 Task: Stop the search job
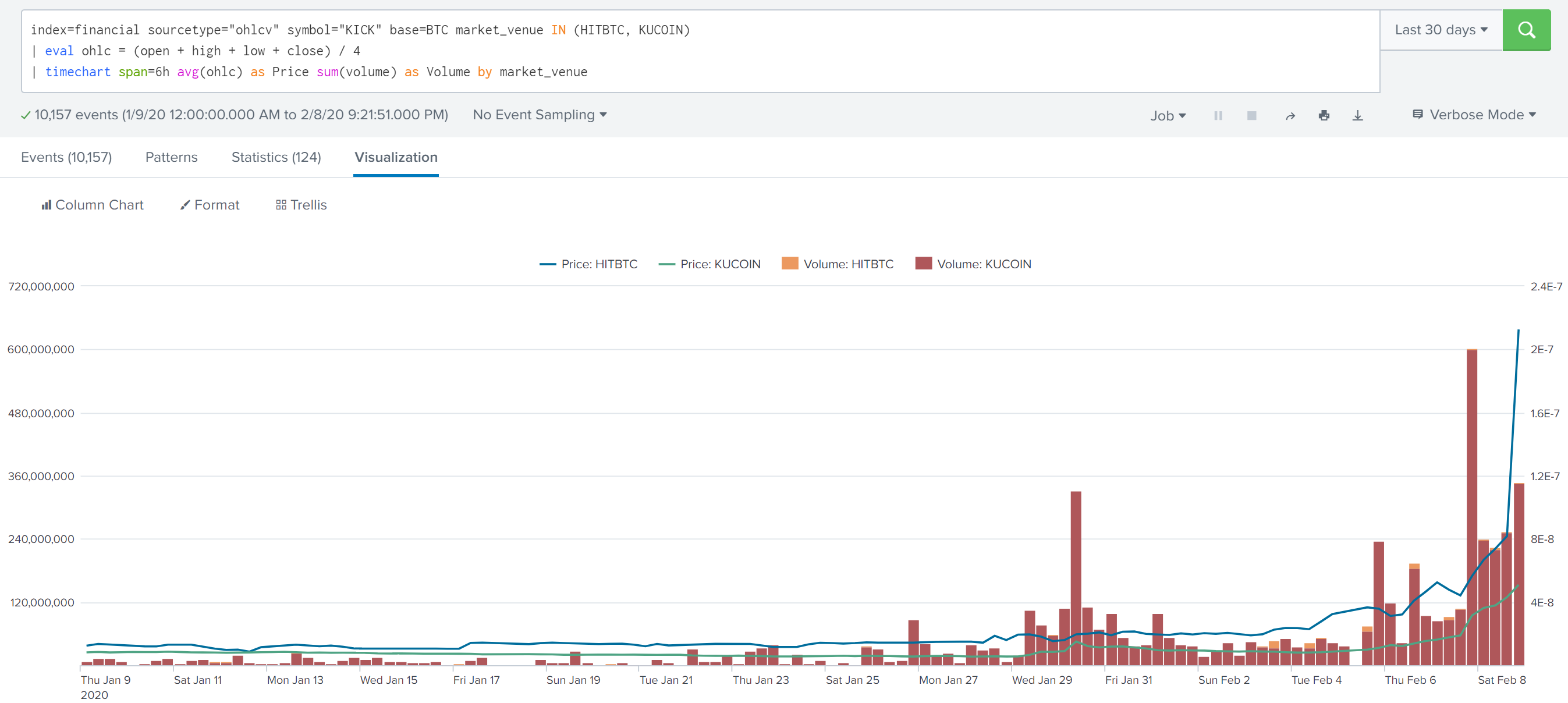1252,115
